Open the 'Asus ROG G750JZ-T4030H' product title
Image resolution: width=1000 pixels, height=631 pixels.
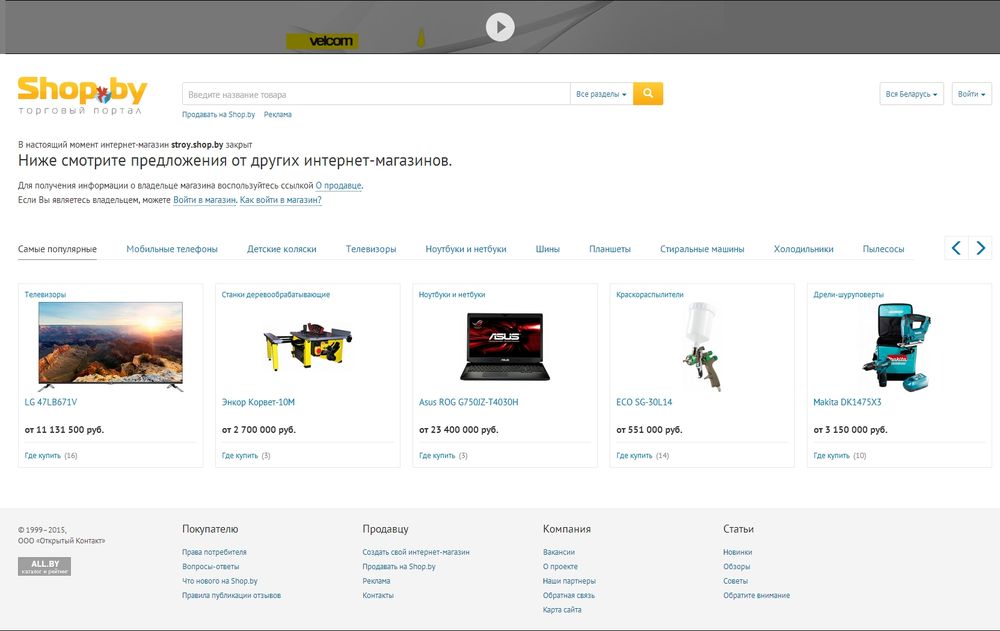(x=469, y=403)
